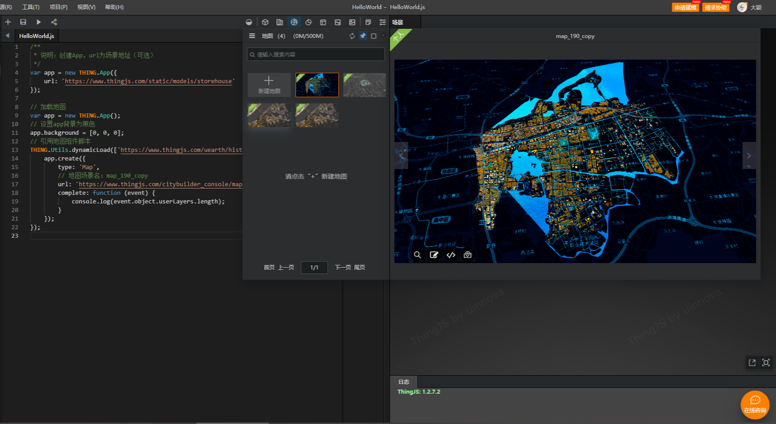Viewport: 776px width, 424px height.
Task: Click the magnifier icon under map preview
Action: [418, 255]
